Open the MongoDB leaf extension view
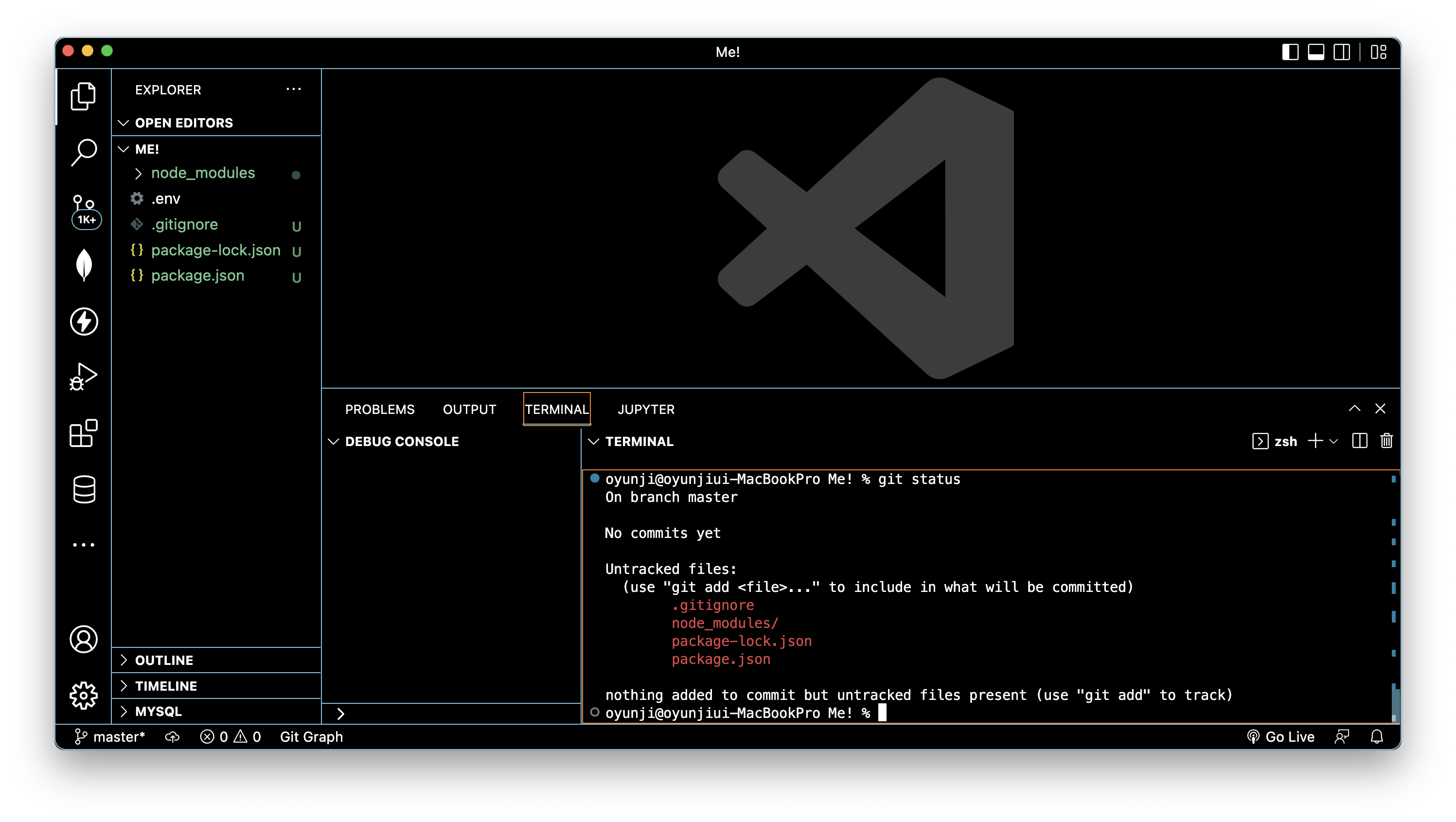The image size is (1456, 822). point(84,265)
